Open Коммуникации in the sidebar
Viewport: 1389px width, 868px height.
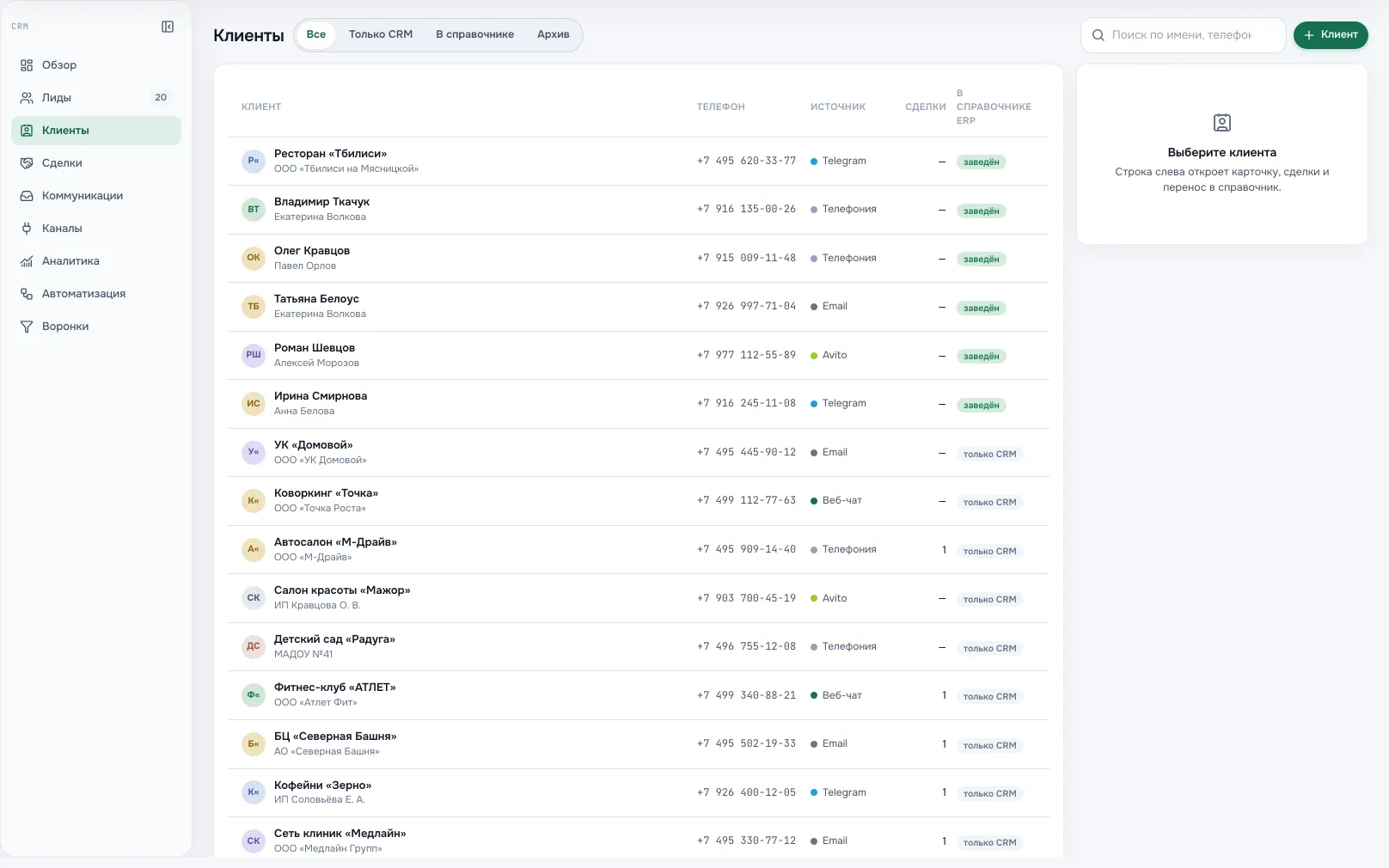96,196
